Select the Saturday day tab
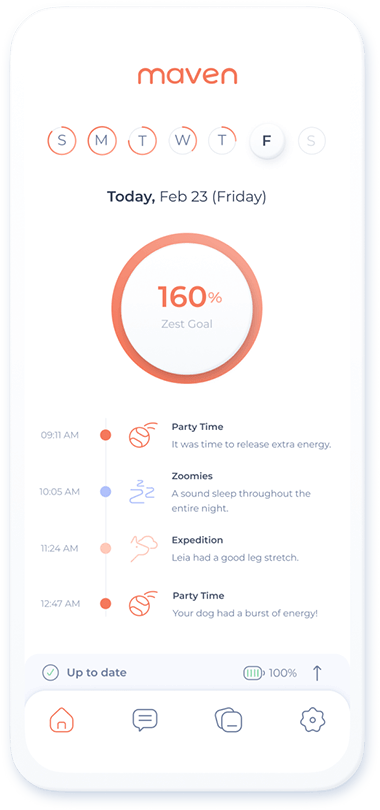 tap(311, 141)
